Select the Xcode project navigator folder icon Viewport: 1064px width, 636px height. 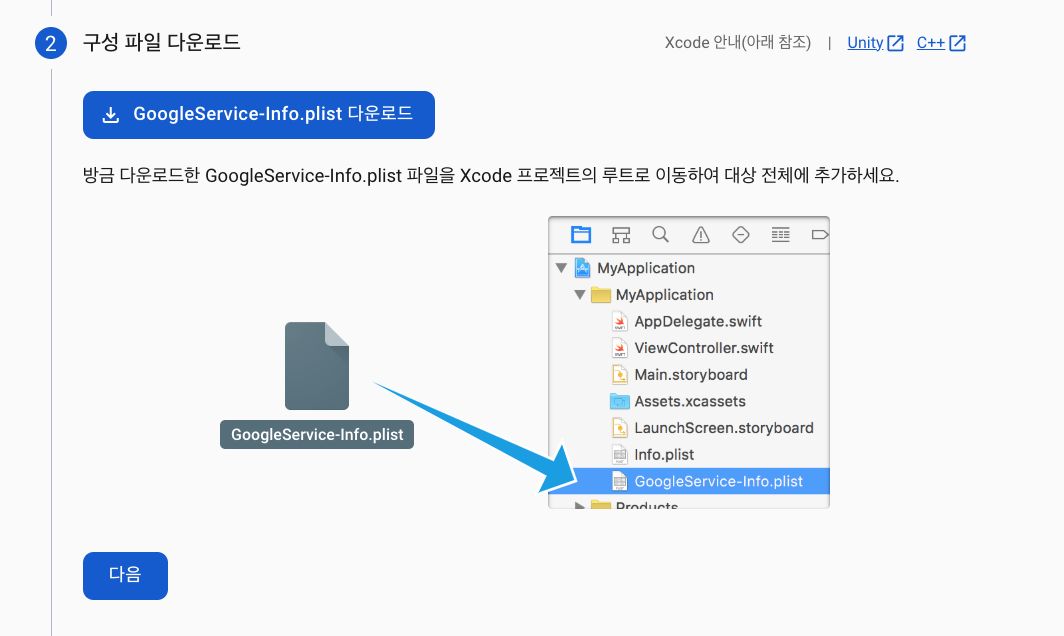581,235
